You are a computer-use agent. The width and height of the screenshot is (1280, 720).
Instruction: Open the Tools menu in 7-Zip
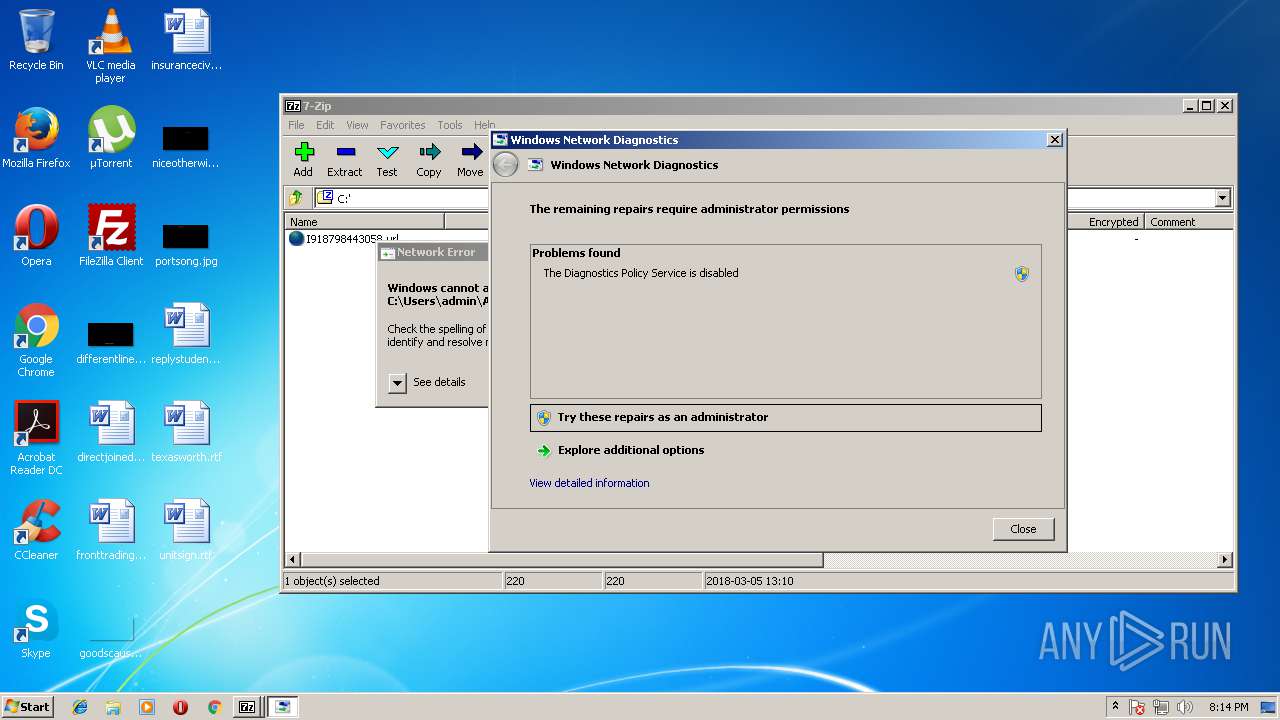tap(450, 125)
